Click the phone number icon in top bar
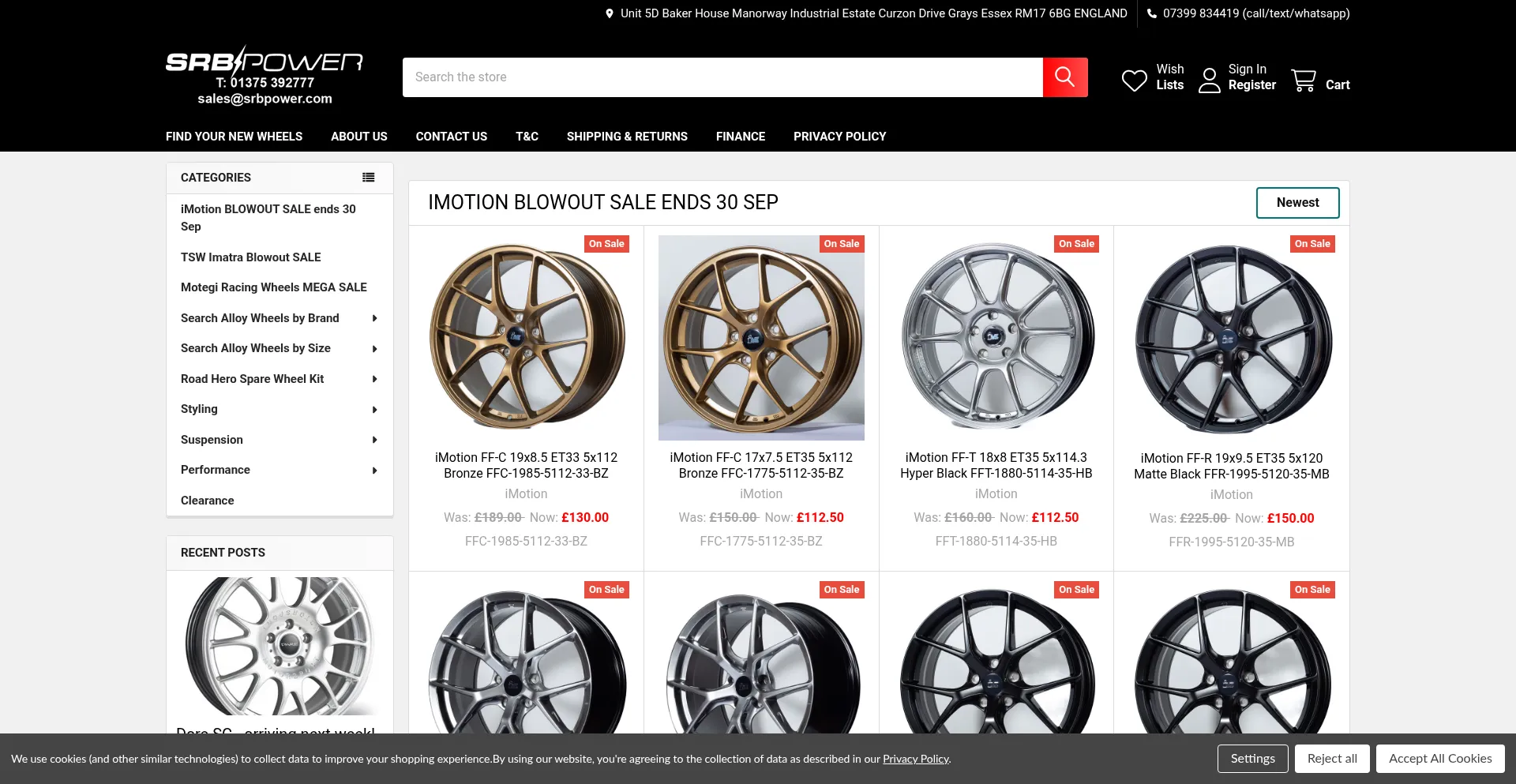1516x784 pixels. pos(1152,13)
